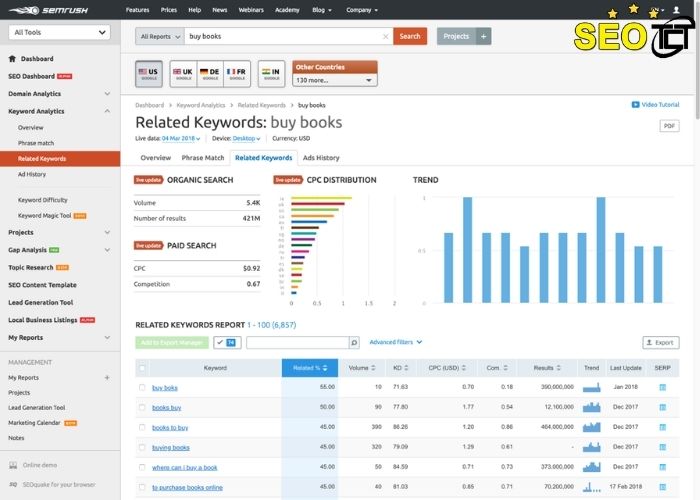Screen dimensions: 700x500
Task: Click the Dashboard home icon
Action: pos(12,58)
